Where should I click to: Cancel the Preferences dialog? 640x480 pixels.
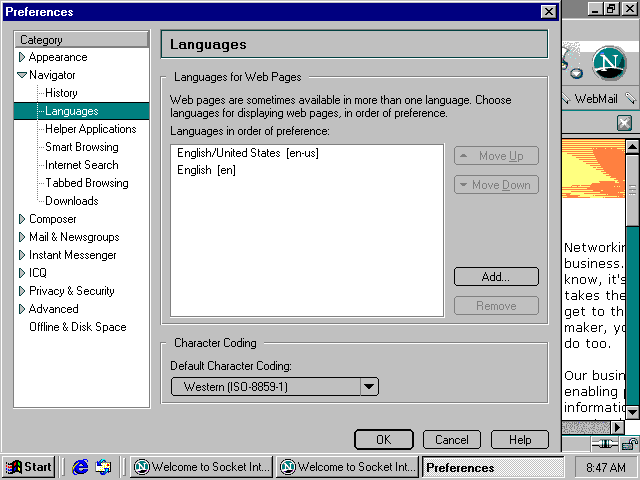coord(452,440)
